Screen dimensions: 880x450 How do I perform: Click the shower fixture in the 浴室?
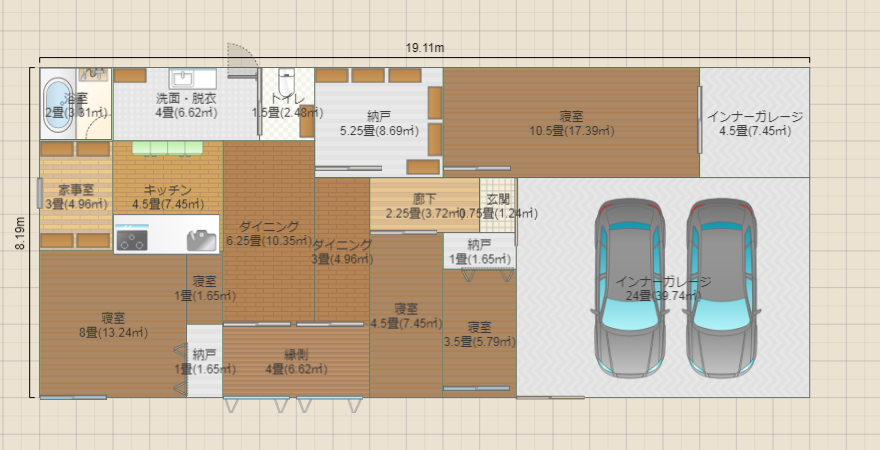pyautogui.click(x=94, y=74)
